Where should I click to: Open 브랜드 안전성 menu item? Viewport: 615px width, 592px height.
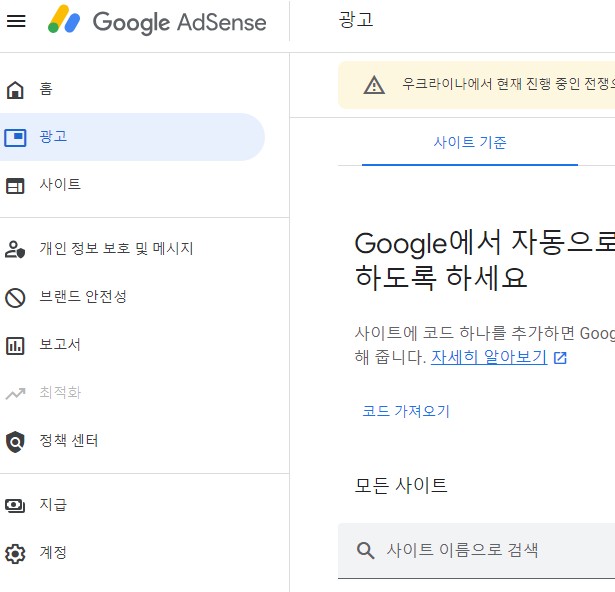tap(83, 296)
